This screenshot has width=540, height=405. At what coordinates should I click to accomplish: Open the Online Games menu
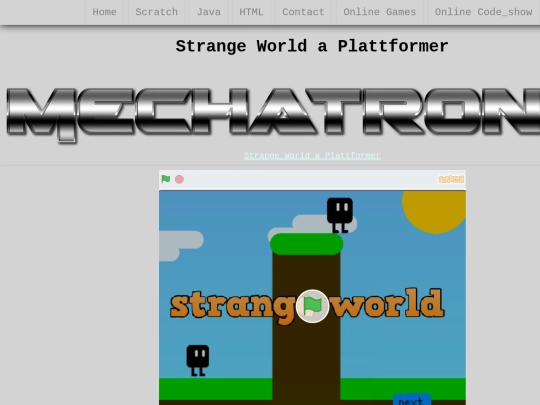pos(380,12)
